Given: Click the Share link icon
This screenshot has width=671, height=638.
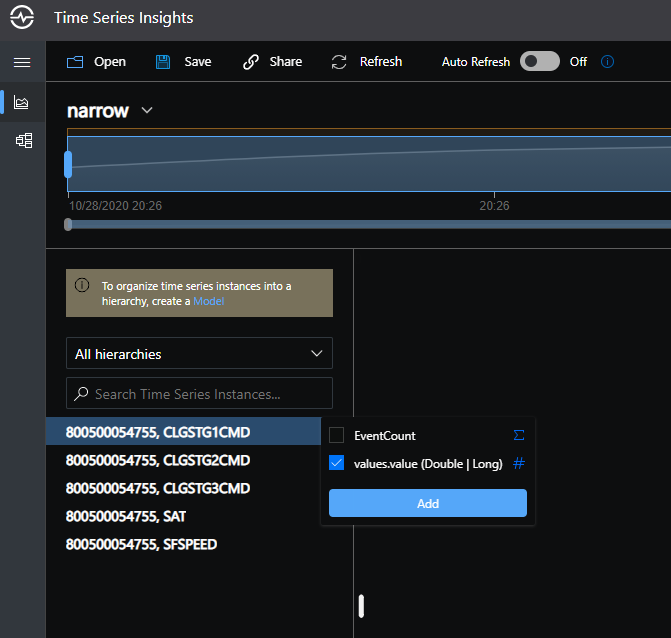Looking at the screenshot, I should (251, 62).
